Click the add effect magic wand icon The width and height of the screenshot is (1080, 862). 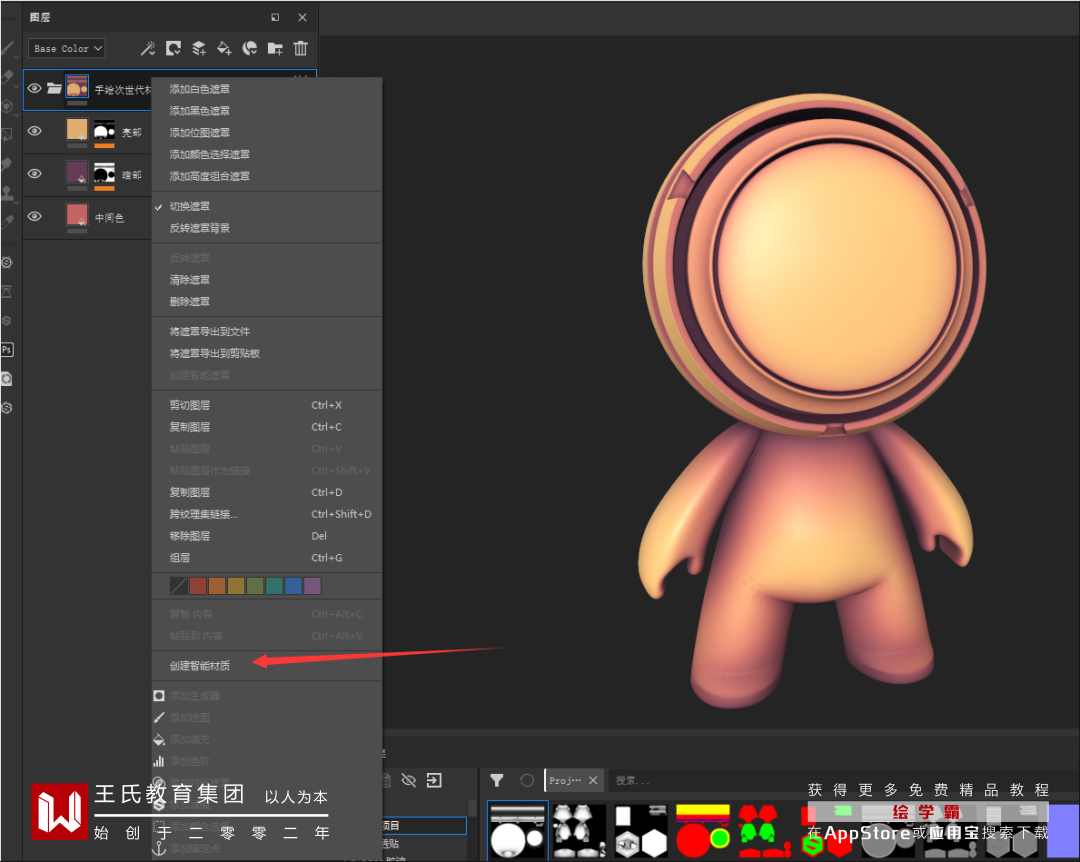click(x=147, y=48)
